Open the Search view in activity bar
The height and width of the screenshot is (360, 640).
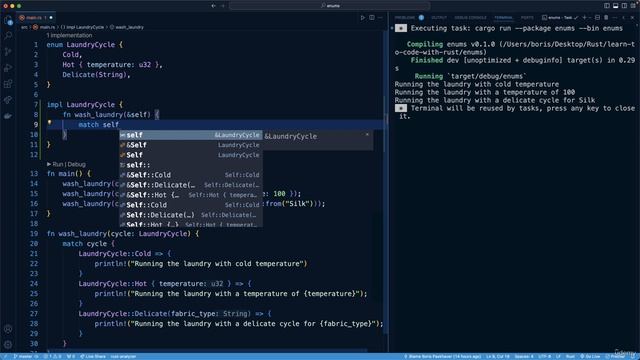pos(8,36)
